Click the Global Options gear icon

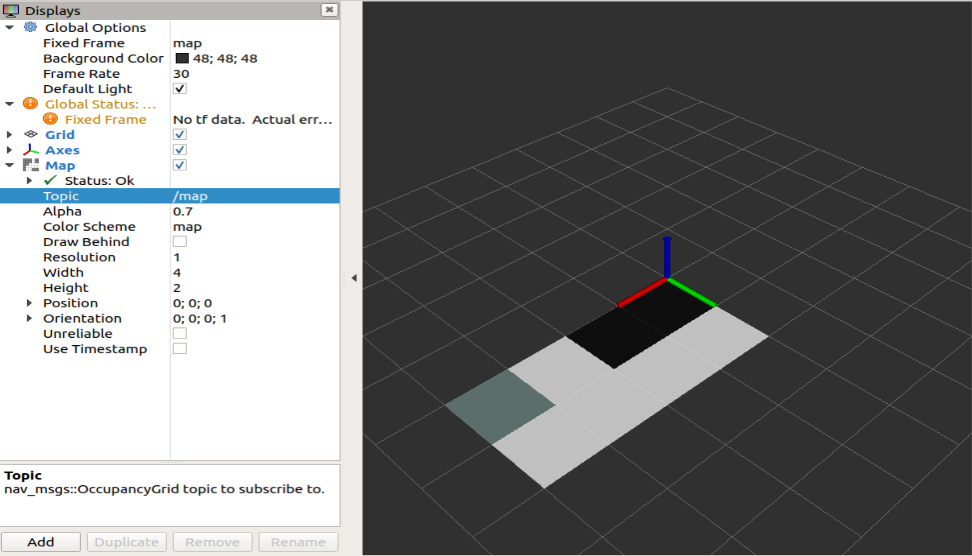point(30,27)
